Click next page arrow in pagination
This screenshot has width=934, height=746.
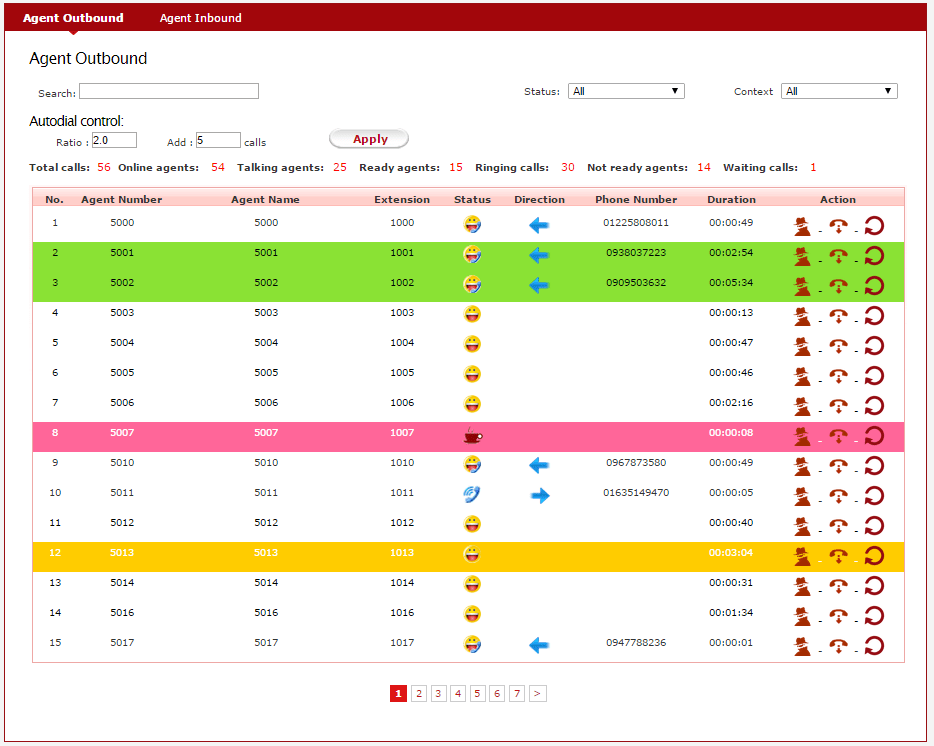[537, 694]
